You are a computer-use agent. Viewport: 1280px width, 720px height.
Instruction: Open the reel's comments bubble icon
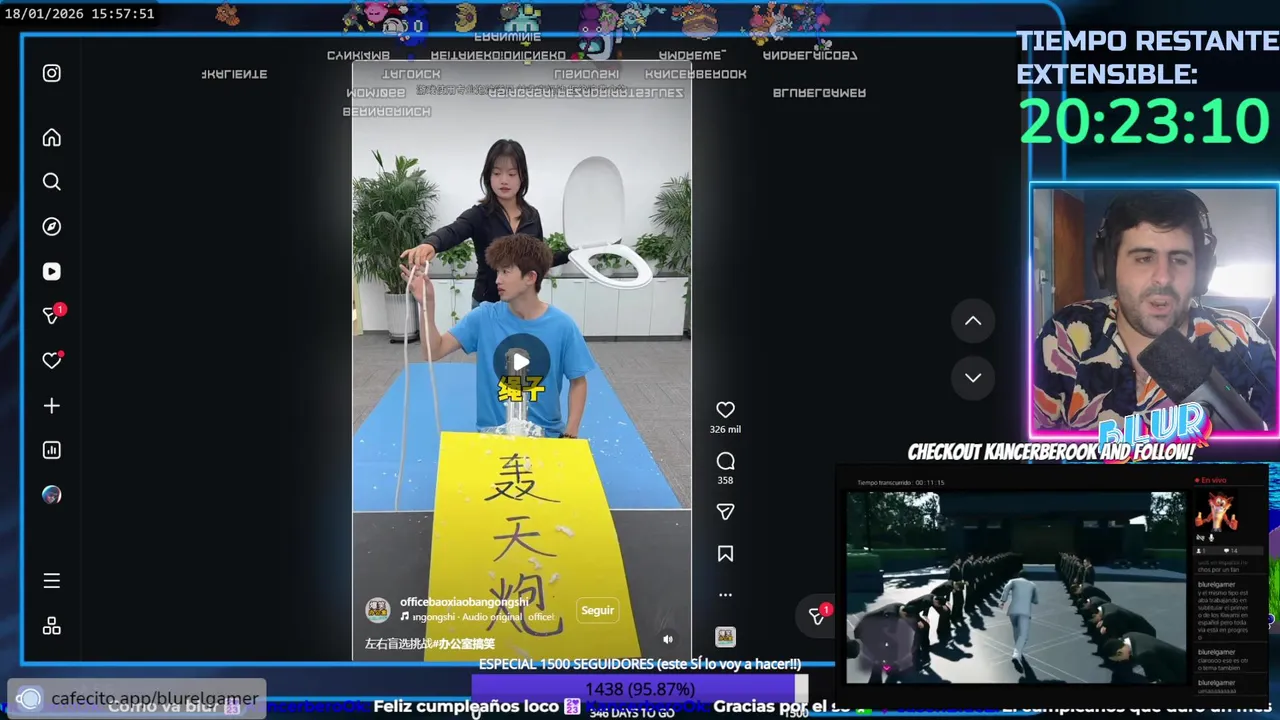point(725,461)
